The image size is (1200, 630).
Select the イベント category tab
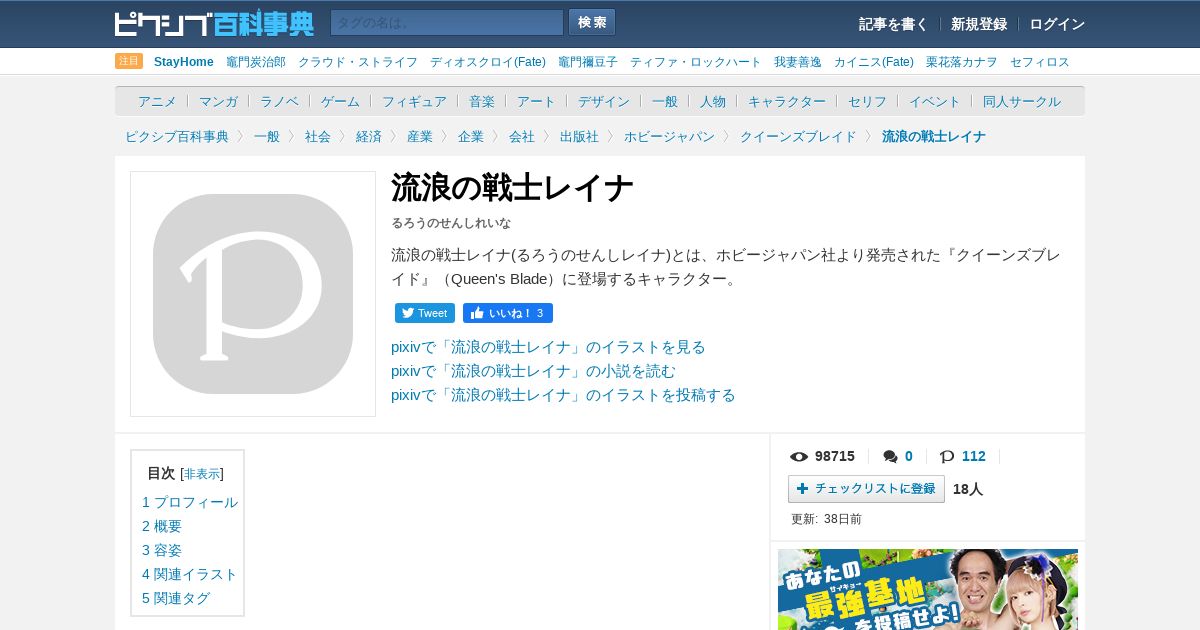click(x=935, y=101)
